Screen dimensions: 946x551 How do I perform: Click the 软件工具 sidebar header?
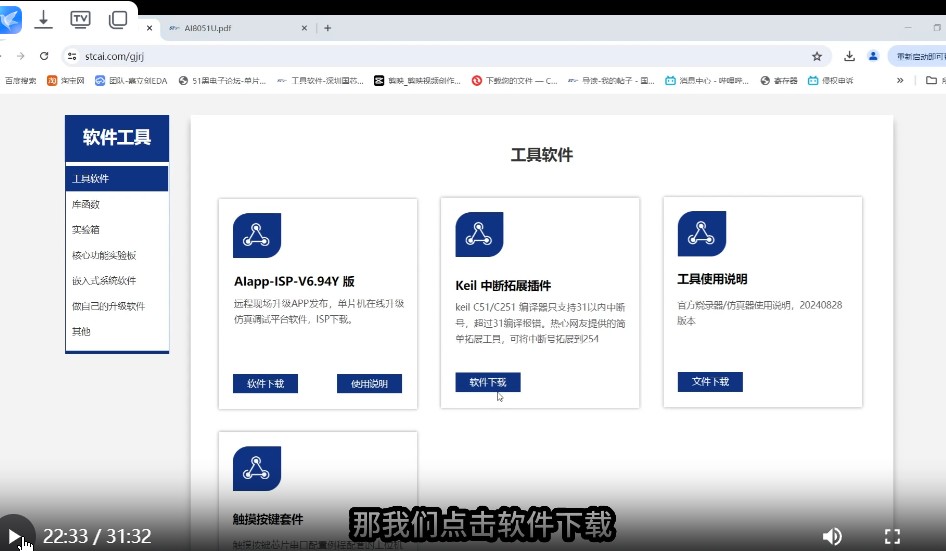point(117,138)
